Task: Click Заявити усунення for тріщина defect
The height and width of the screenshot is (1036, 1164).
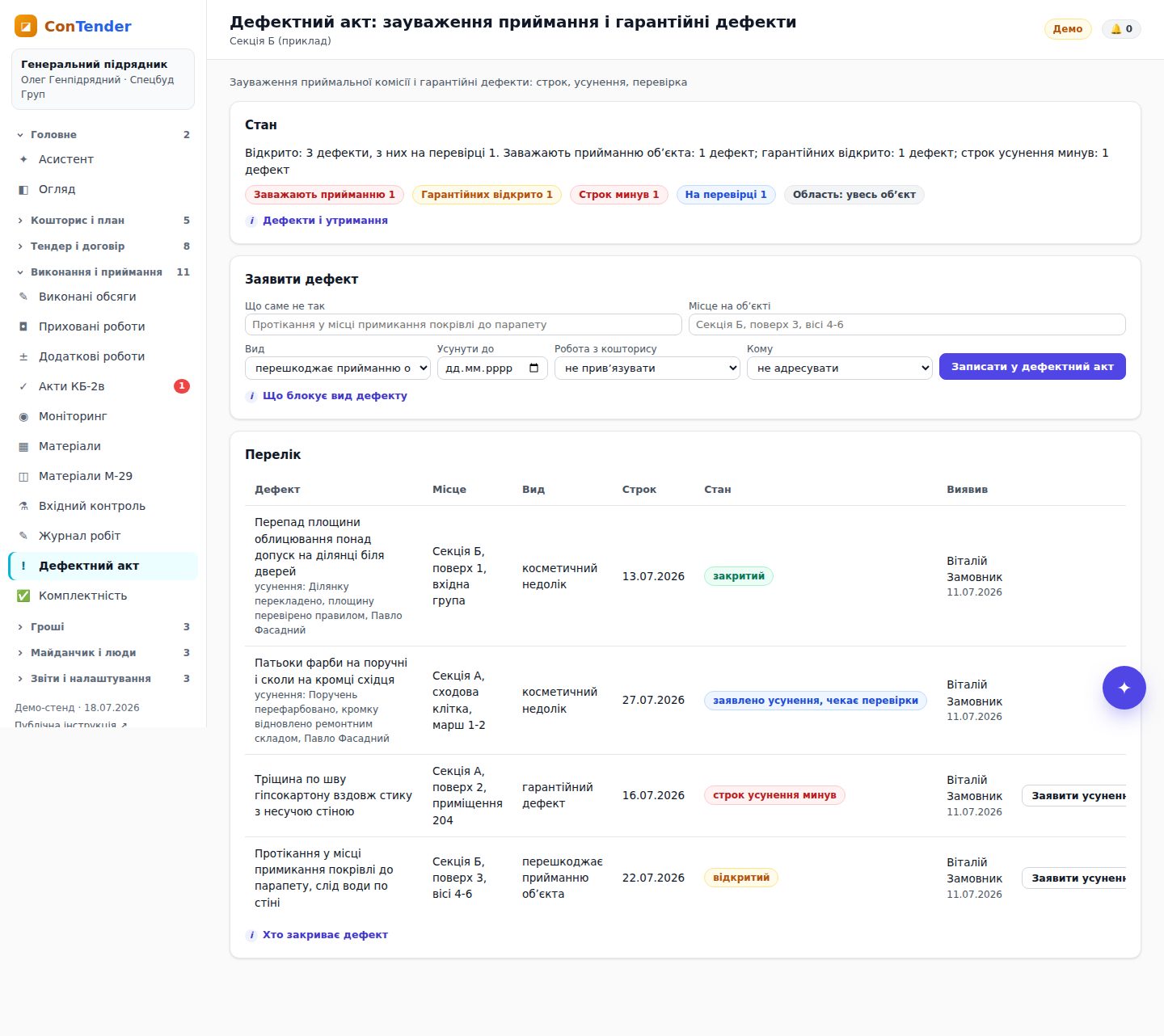Action: click(1074, 796)
